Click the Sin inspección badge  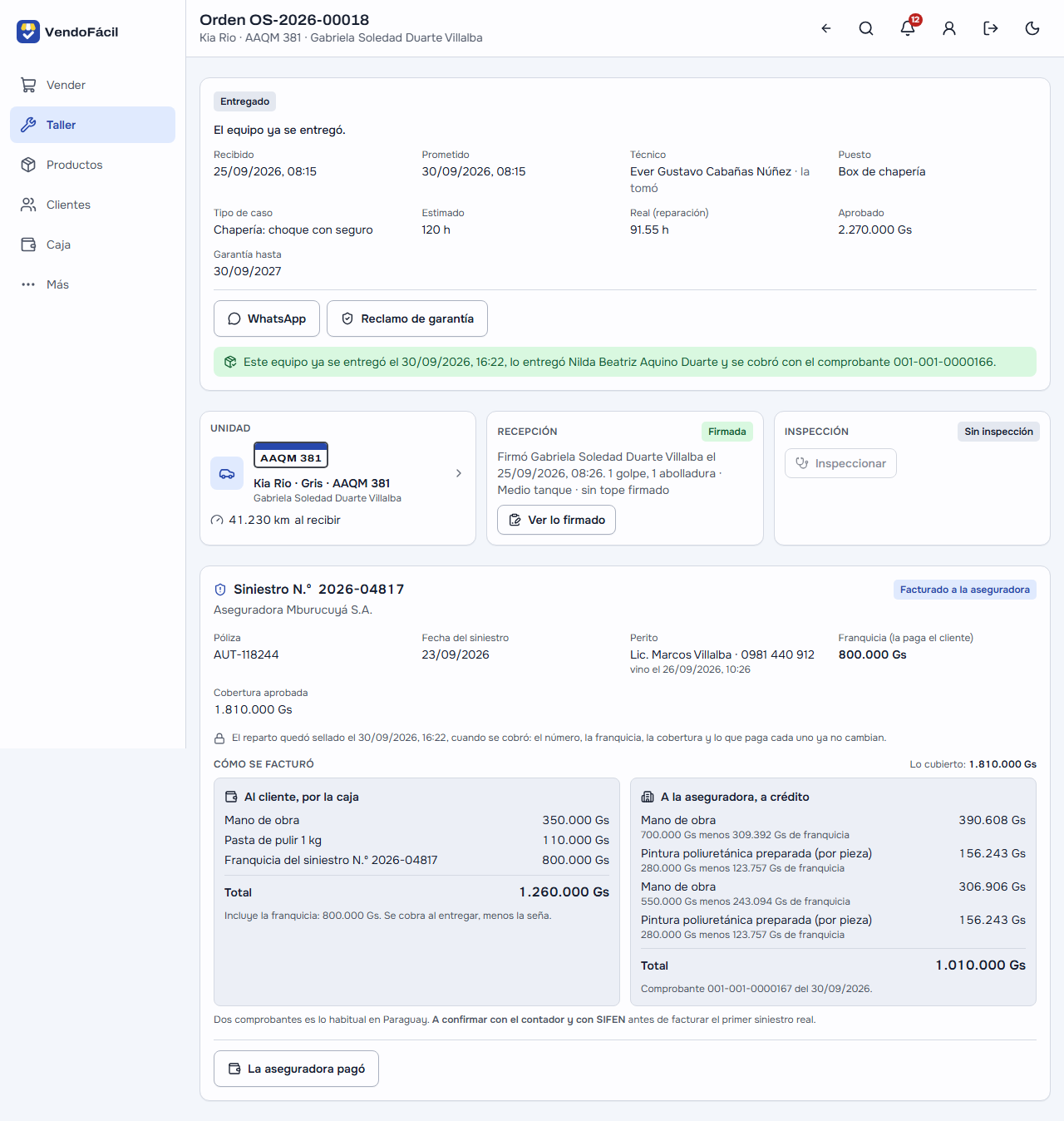point(998,432)
